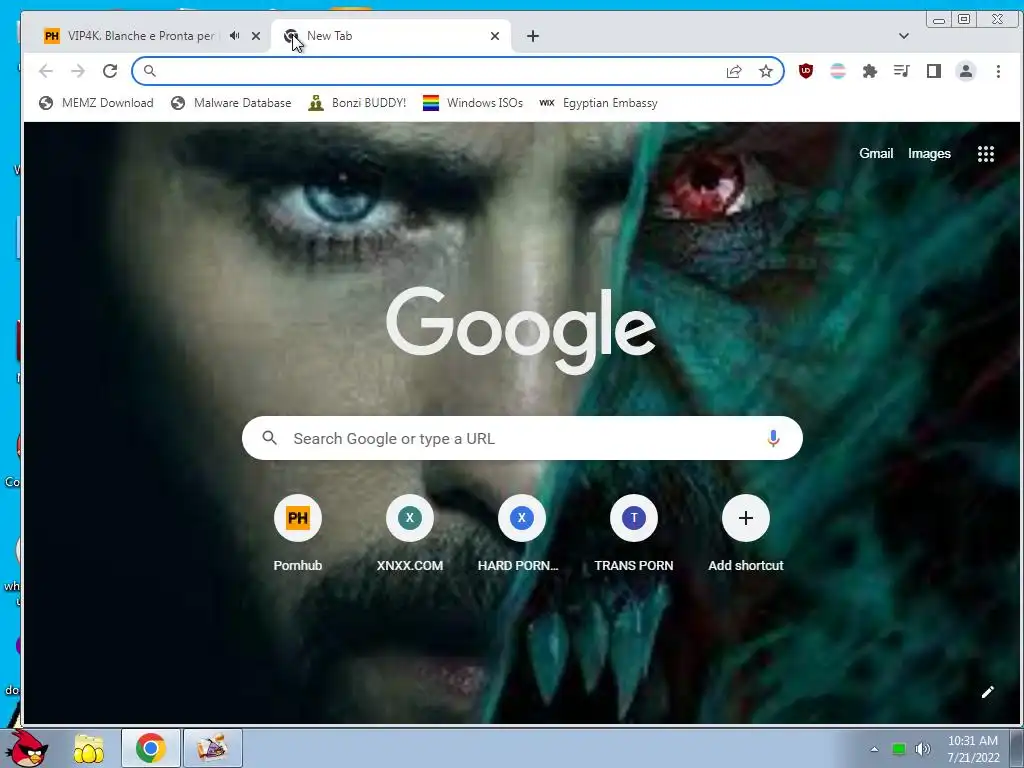Open the Extensions puzzle piece menu
This screenshot has width=1024, height=768.
tap(870, 71)
